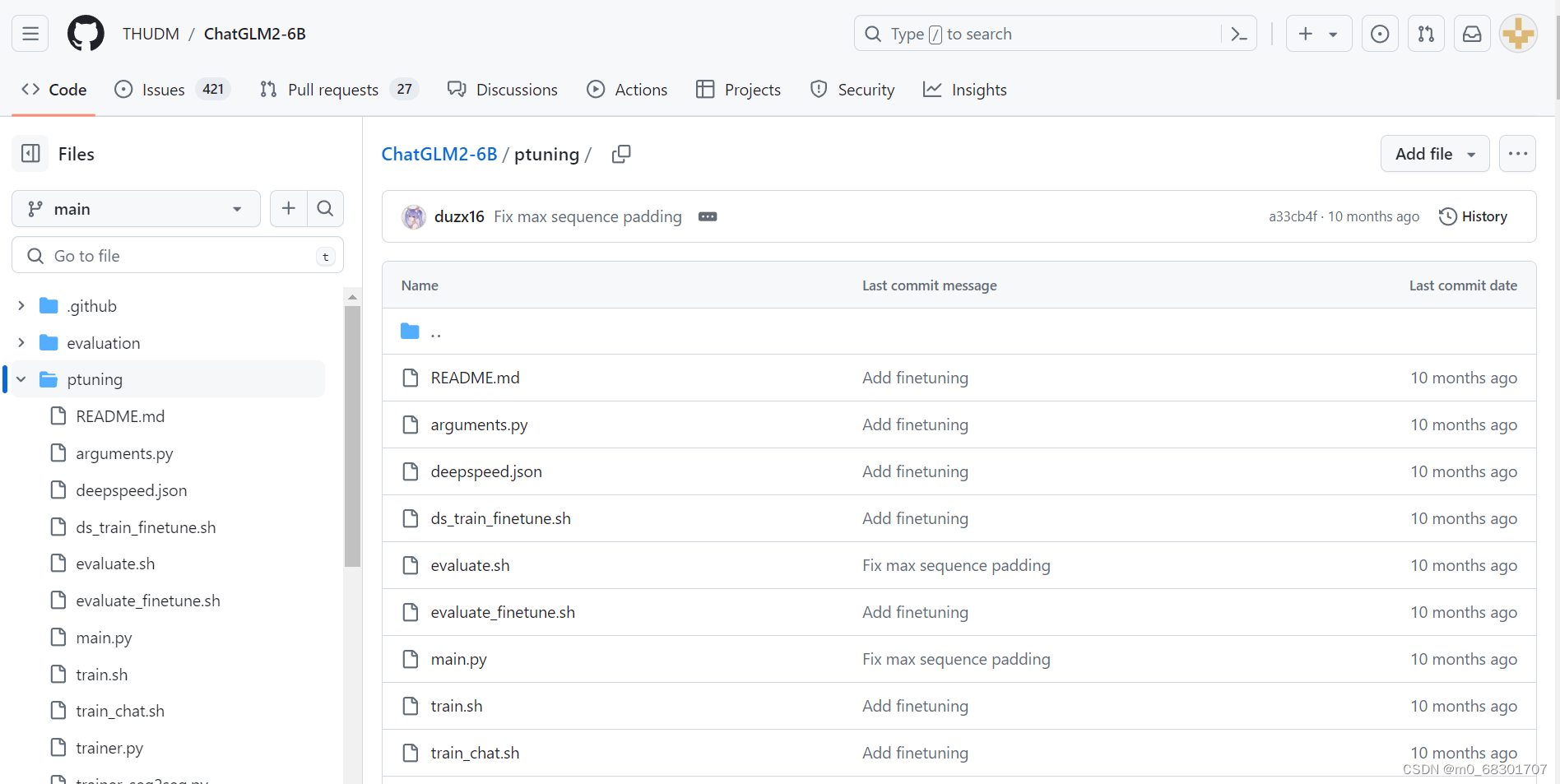
Task: Open main.py in the sidebar tree
Action: 104,638
